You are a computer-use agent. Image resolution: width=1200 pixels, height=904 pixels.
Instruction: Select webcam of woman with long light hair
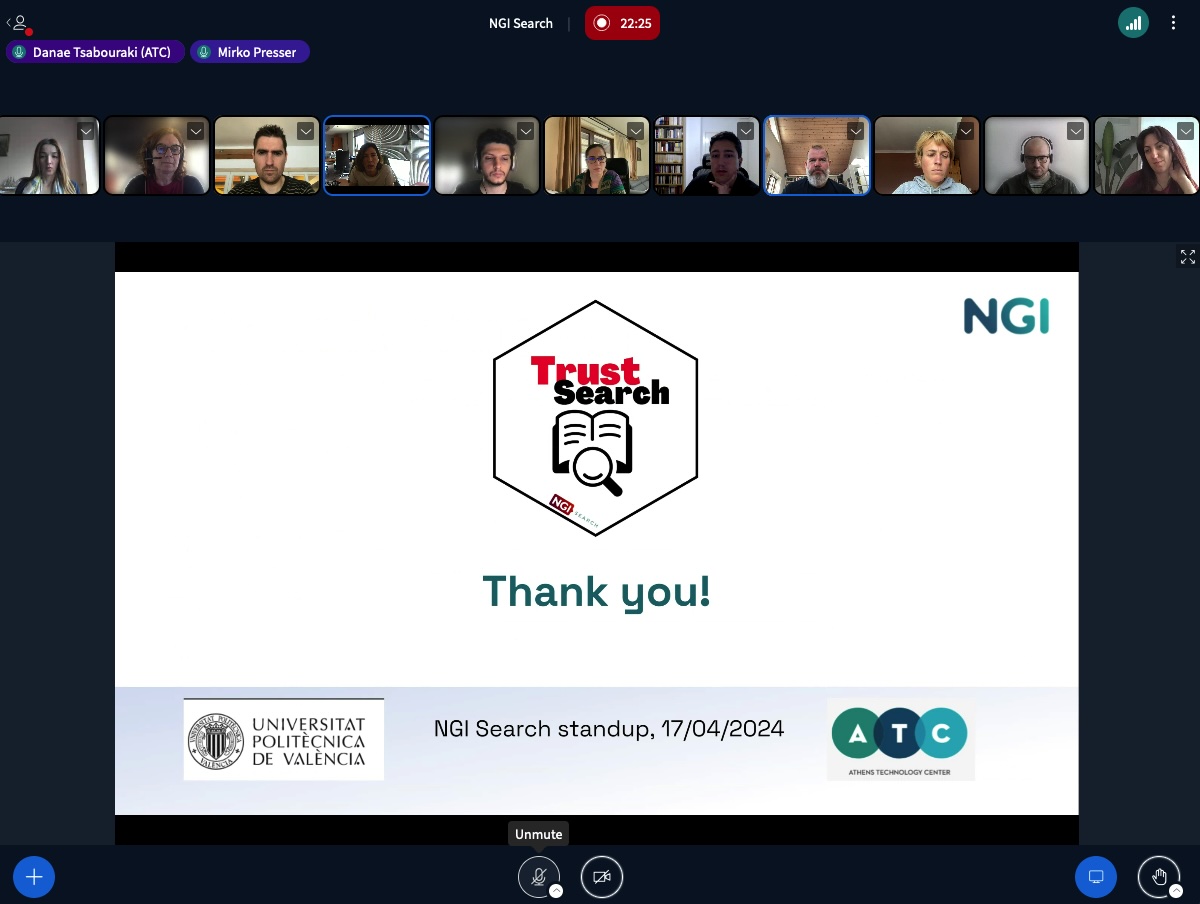pos(47,155)
